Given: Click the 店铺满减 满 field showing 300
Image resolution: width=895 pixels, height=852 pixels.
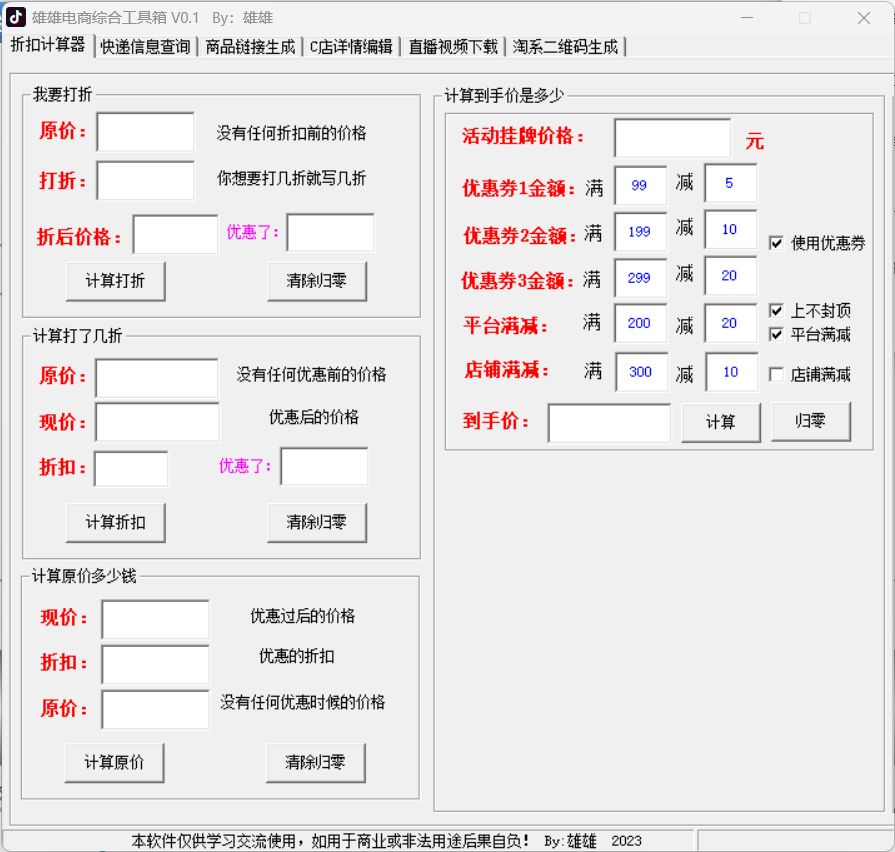Looking at the screenshot, I should coord(642,372).
